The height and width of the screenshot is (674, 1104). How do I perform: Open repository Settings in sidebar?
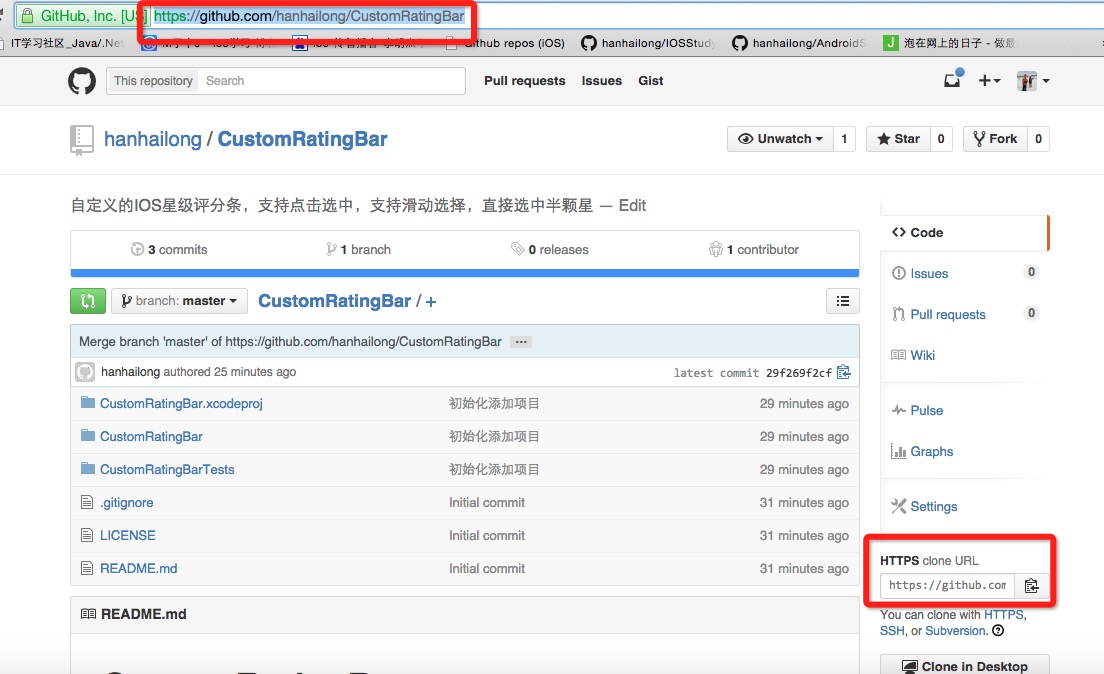[x=924, y=506]
